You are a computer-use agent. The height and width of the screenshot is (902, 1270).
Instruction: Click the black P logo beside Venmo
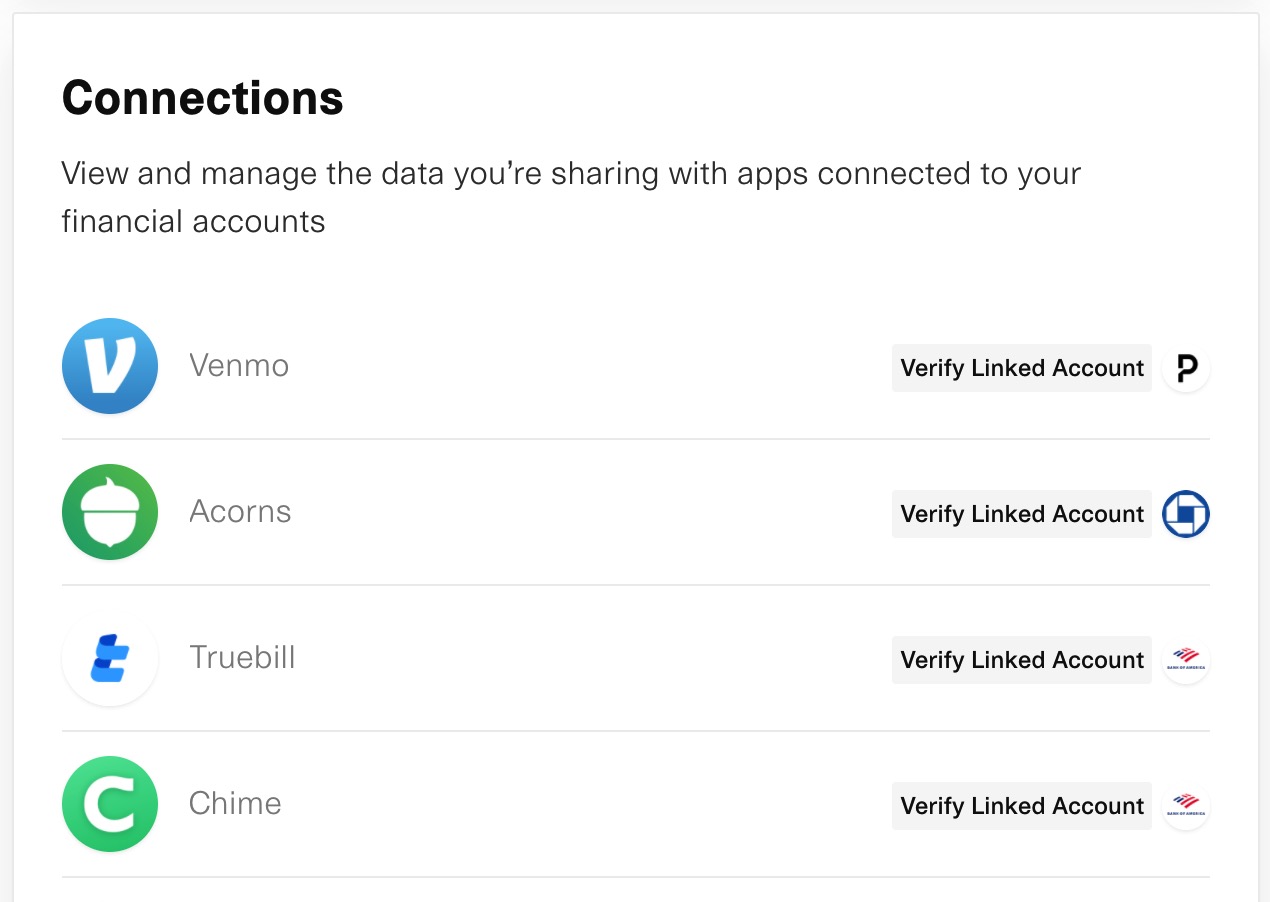pos(1186,368)
